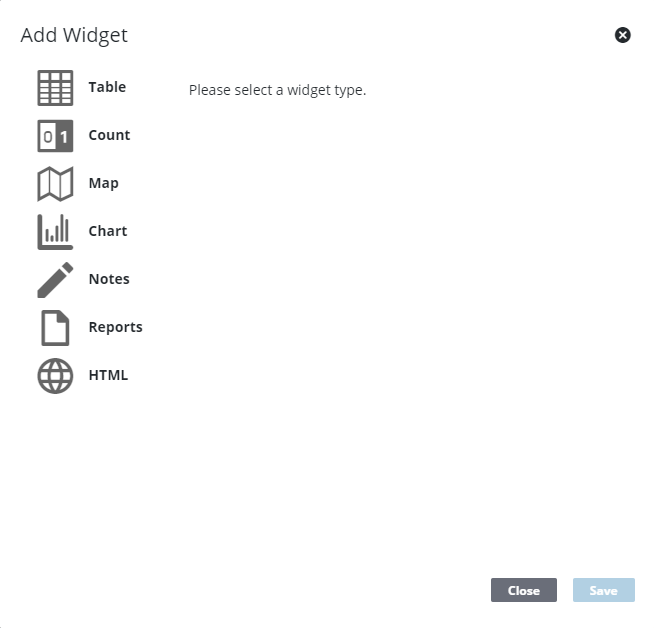Viewport: 654px width, 628px height.
Task: Pick the bar Chart widget icon
Action: click(x=55, y=232)
